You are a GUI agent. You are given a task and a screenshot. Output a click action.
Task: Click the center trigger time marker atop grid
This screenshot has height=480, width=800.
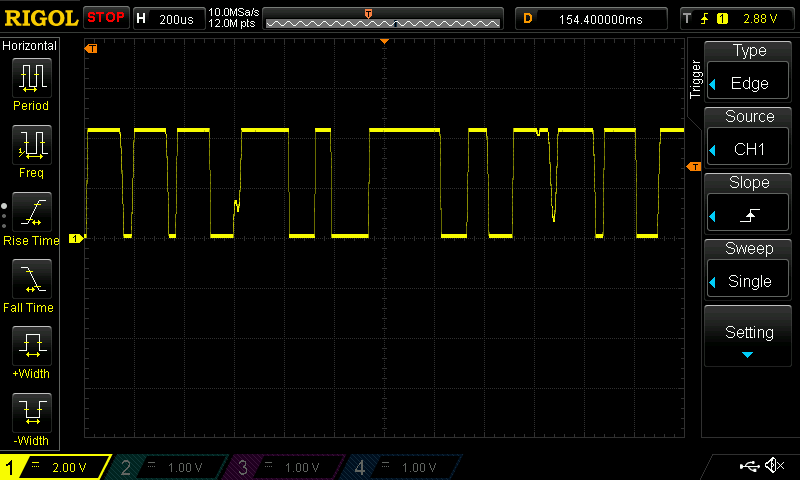pyautogui.click(x=385, y=41)
